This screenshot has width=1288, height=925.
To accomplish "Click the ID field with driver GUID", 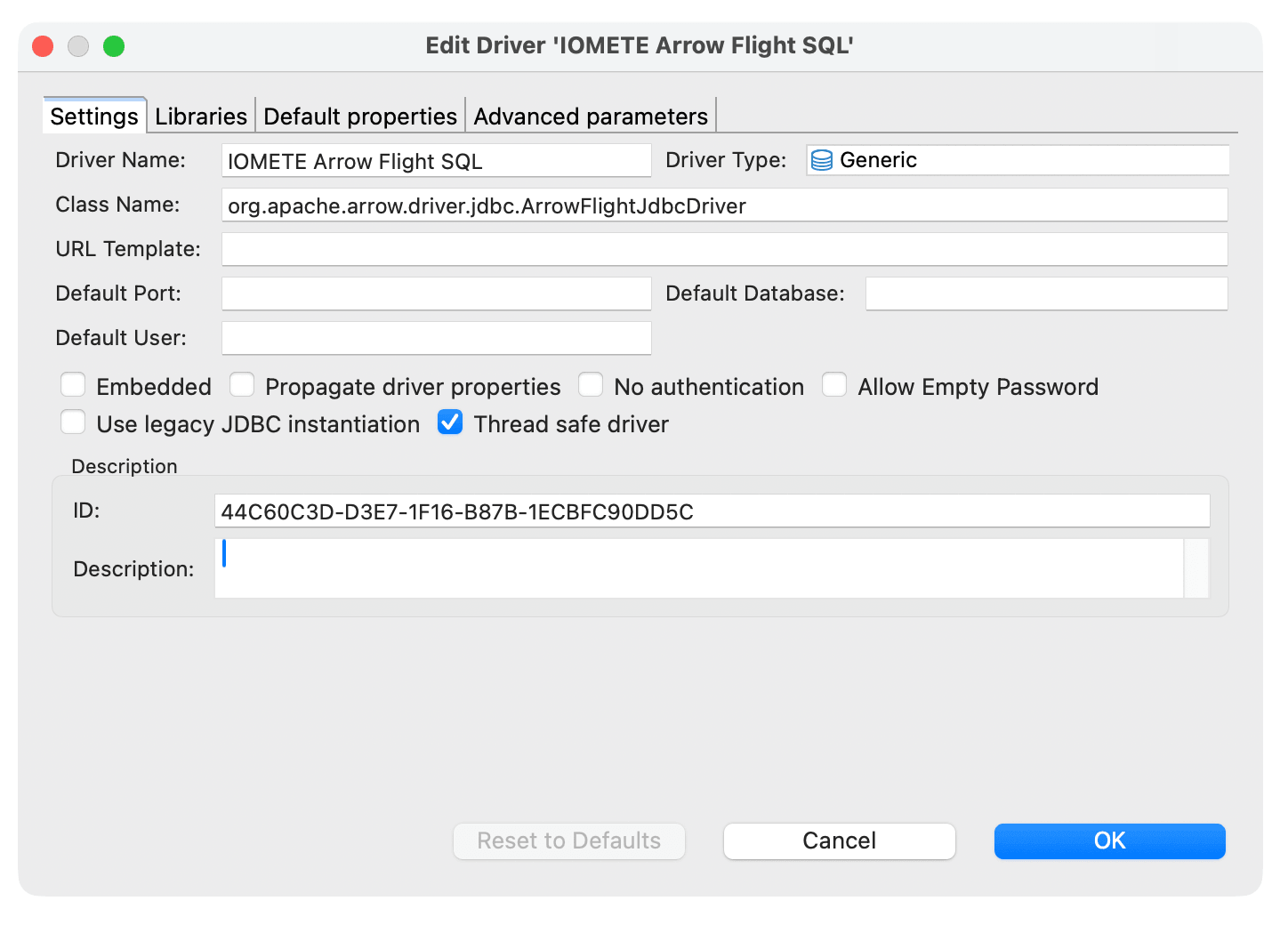I will pyautogui.click(x=712, y=511).
